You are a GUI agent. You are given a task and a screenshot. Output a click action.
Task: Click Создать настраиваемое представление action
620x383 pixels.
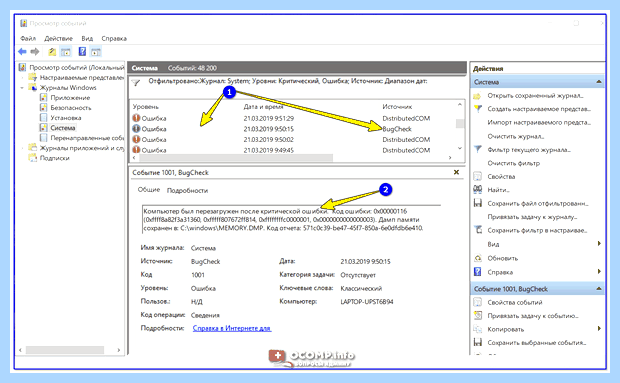point(539,109)
